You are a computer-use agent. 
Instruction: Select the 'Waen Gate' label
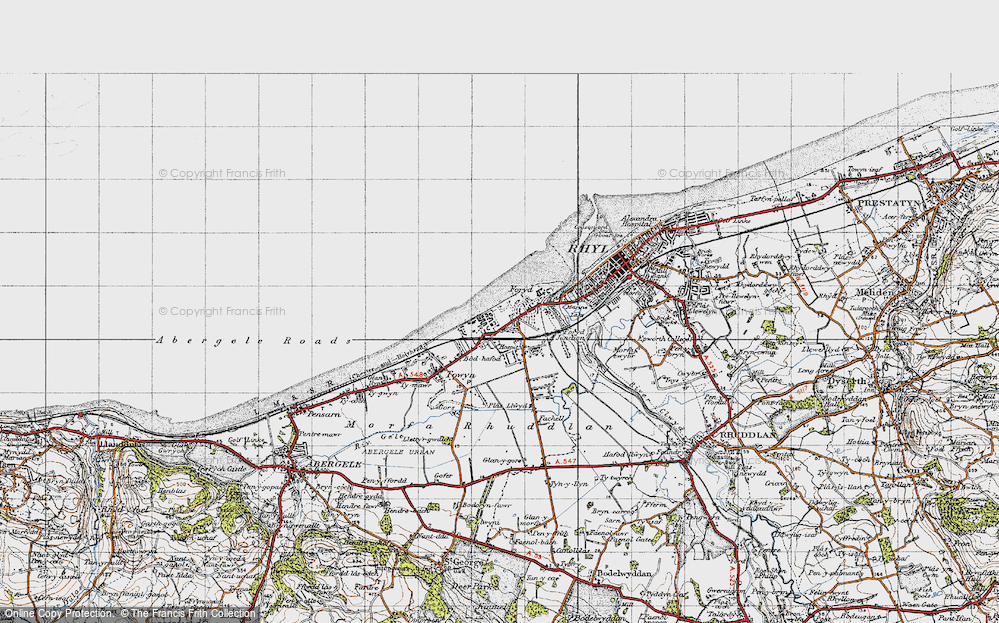[x=920, y=605]
